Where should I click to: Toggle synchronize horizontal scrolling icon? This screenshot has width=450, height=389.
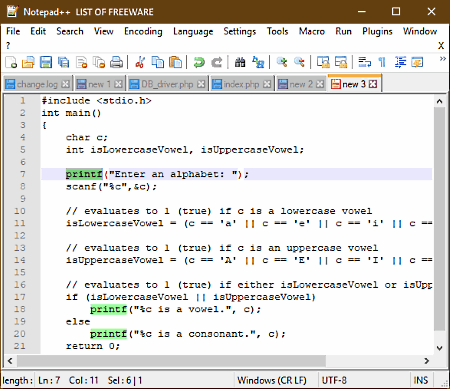pos(341,62)
